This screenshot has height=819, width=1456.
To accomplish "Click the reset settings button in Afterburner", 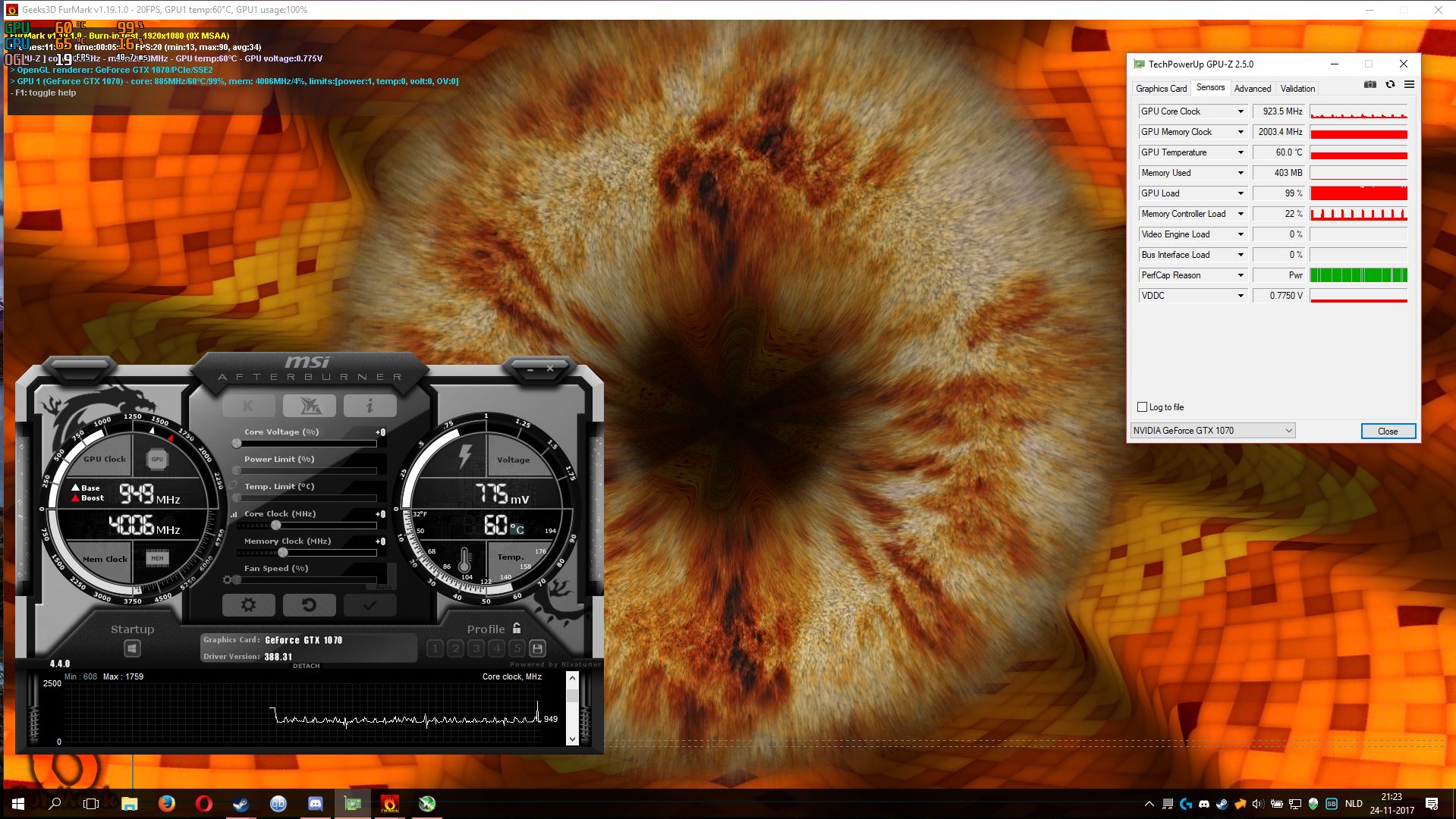I will [x=309, y=604].
